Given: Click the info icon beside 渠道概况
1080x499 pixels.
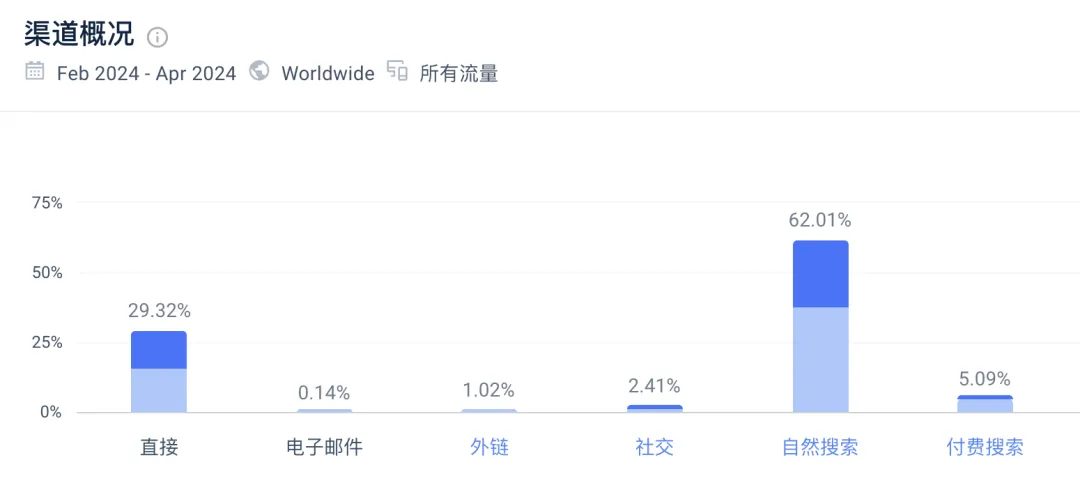Looking at the screenshot, I should 157,37.
